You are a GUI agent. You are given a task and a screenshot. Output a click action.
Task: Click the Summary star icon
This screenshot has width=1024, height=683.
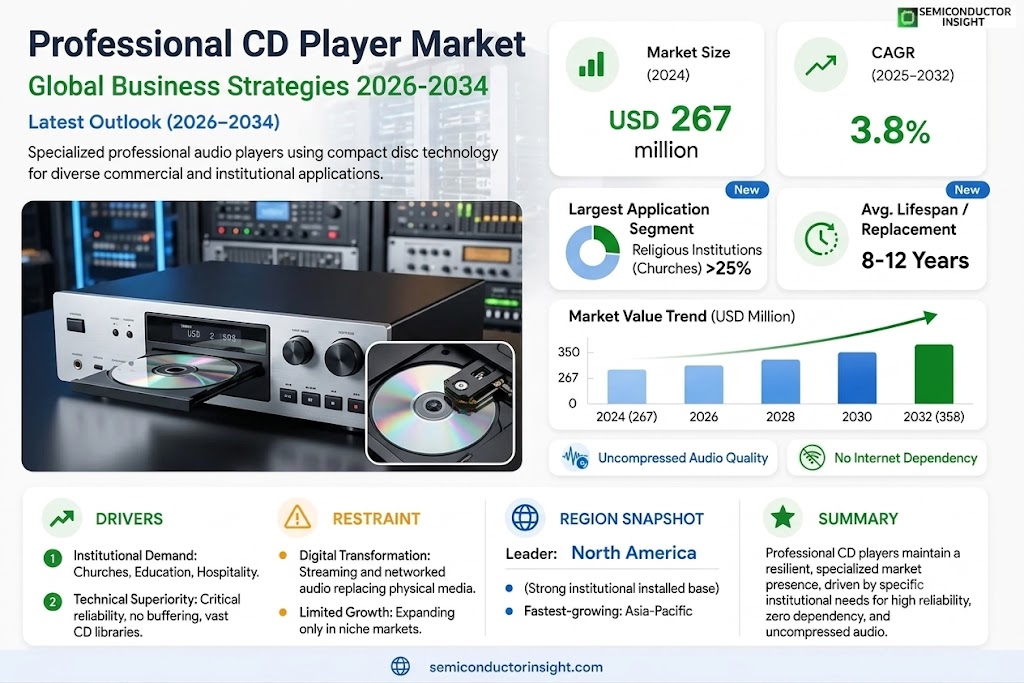pos(782,518)
